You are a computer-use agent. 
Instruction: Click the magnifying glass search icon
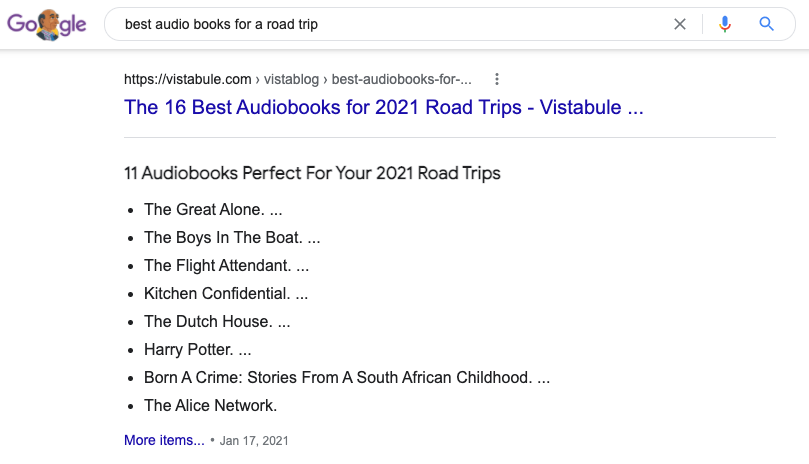[767, 24]
